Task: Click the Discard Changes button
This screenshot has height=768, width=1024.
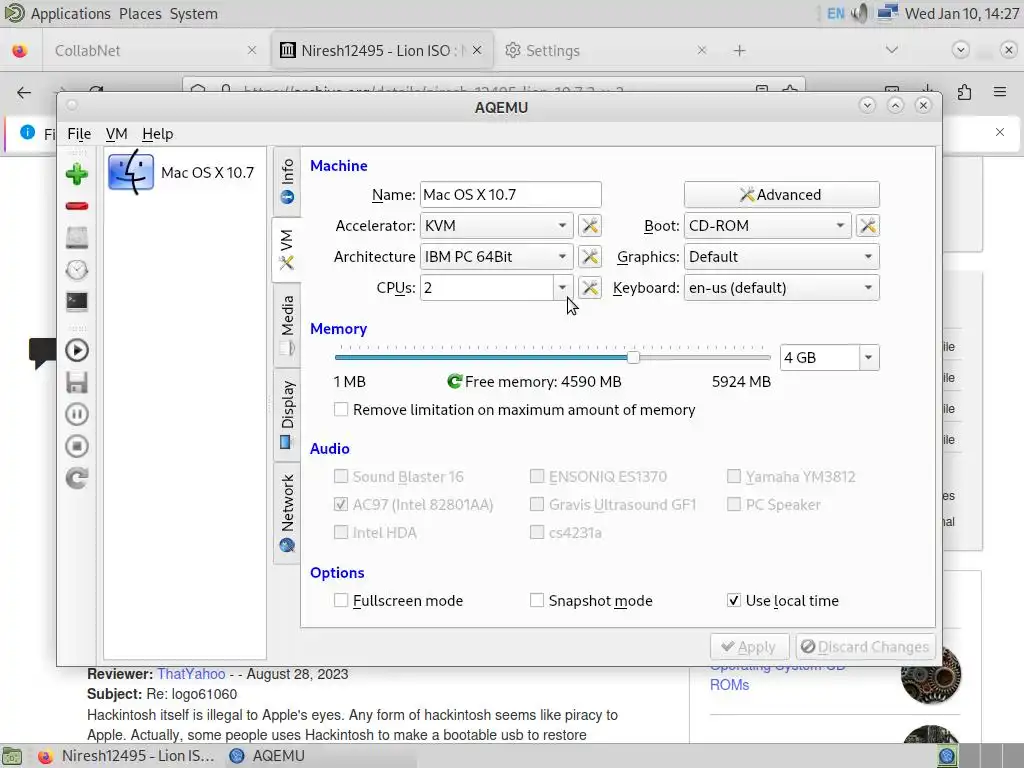Action: click(865, 647)
